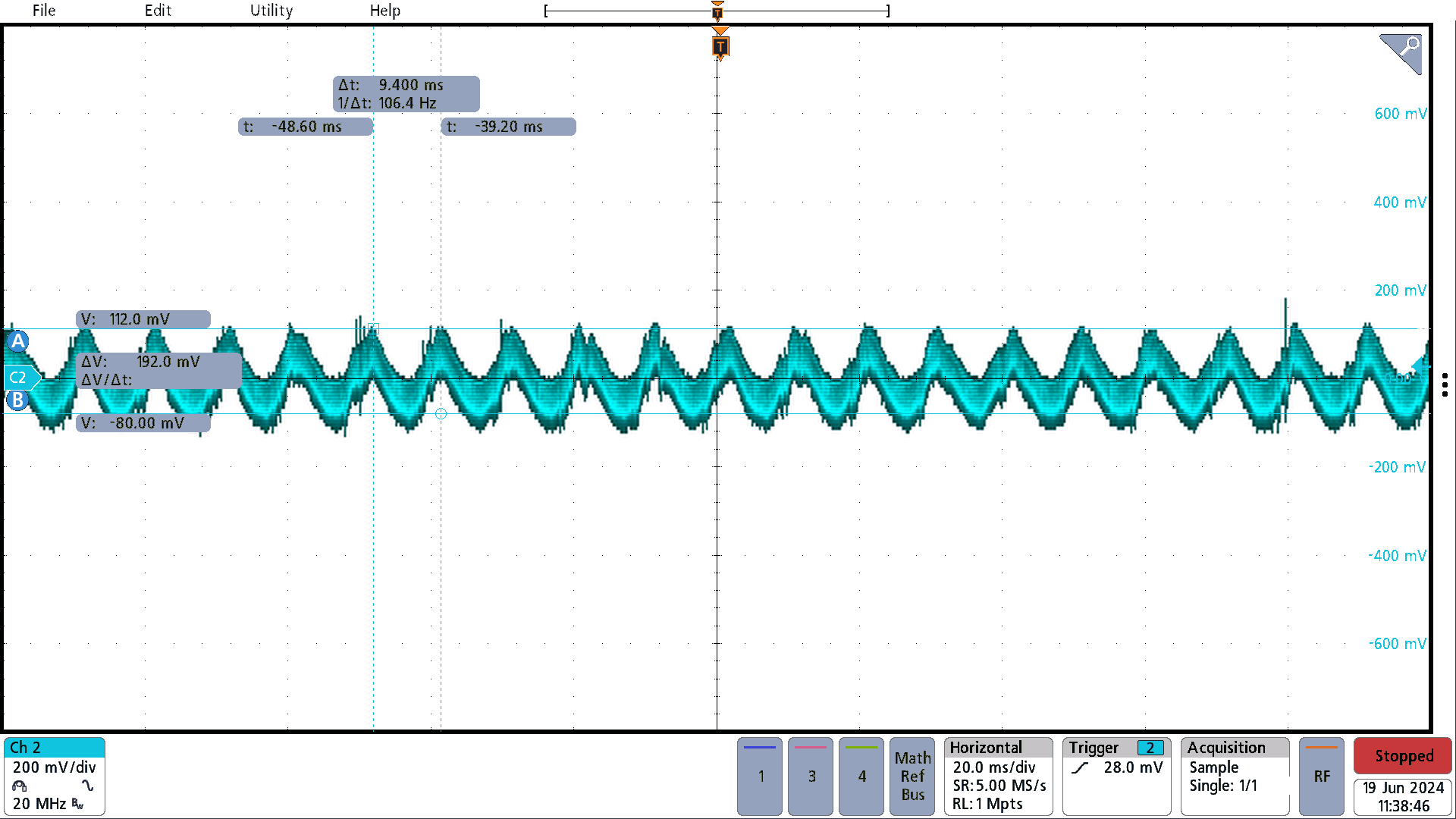This screenshot has width=1456, height=819.
Task: Enable channel 4 button
Action: point(861,776)
